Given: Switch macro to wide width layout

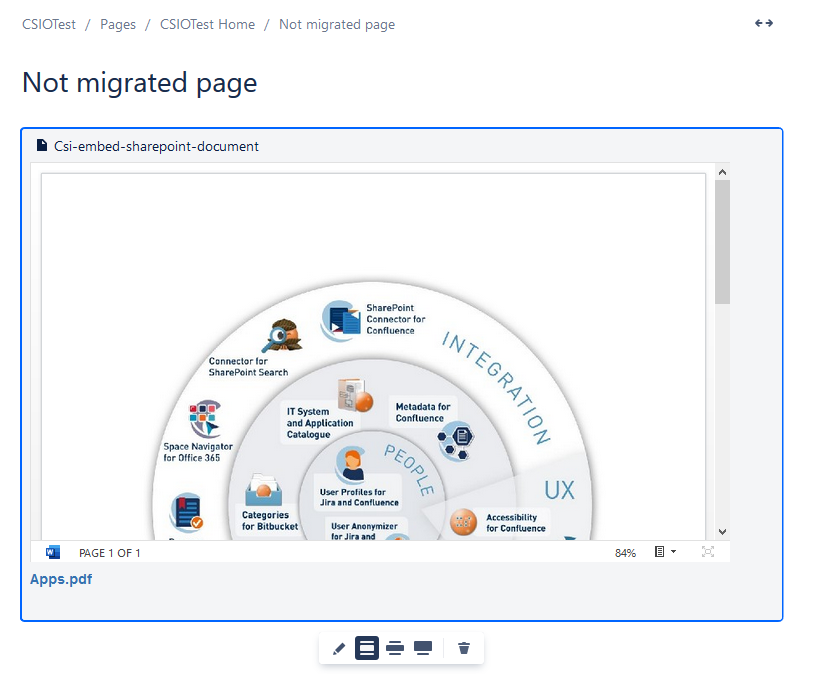Looking at the screenshot, I should 395,648.
